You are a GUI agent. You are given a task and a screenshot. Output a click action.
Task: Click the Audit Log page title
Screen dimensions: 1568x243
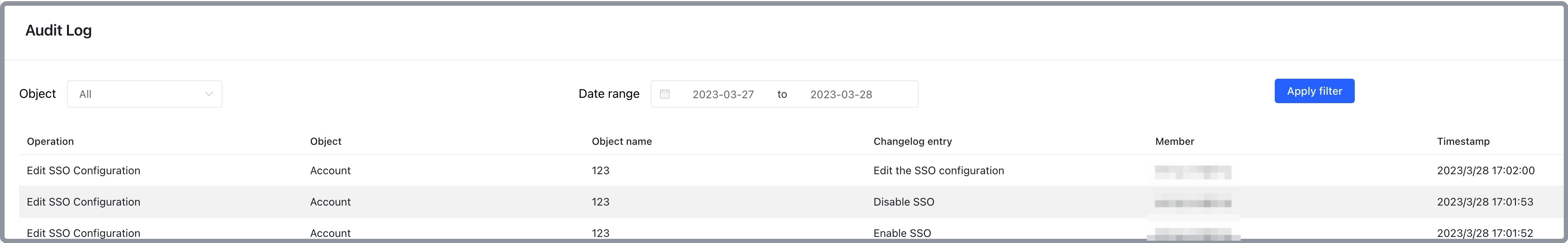(59, 30)
